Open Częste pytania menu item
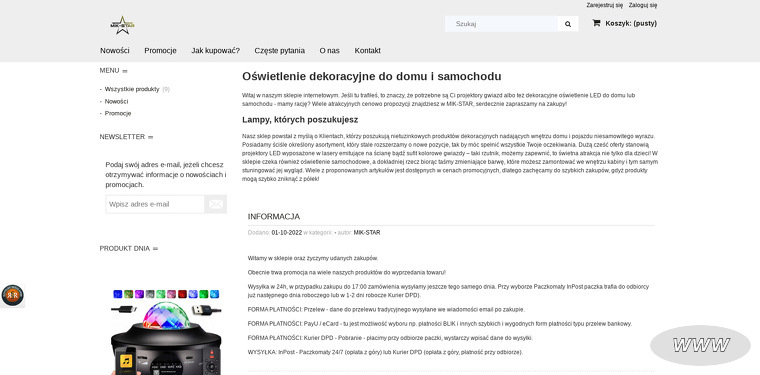 pyautogui.click(x=280, y=50)
